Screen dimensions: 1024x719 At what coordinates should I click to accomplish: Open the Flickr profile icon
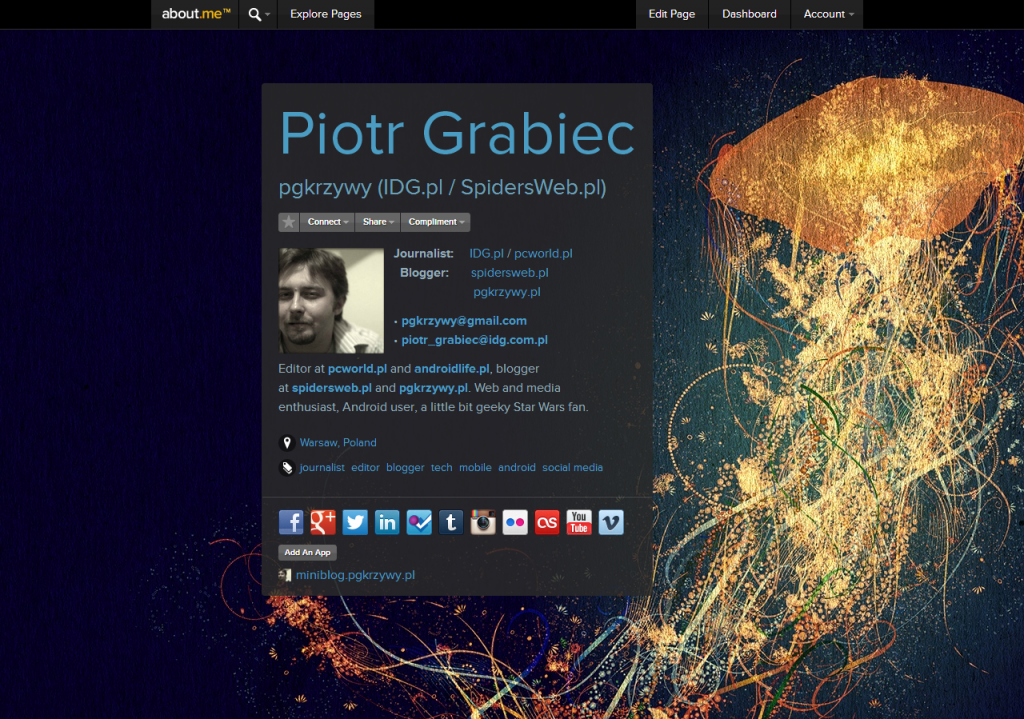click(x=515, y=522)
